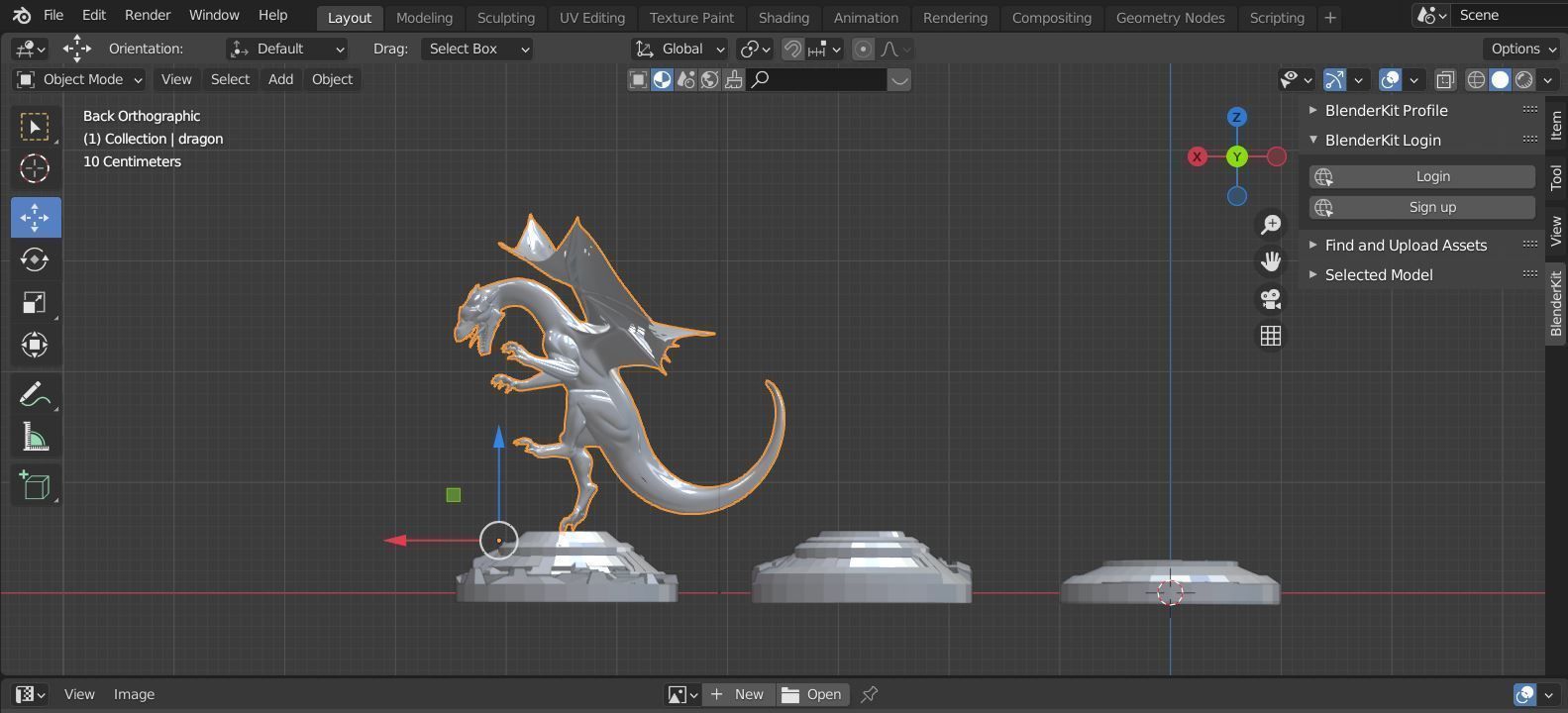
Task: Toggle snapping magnet icon
Action: pos(792,49)
